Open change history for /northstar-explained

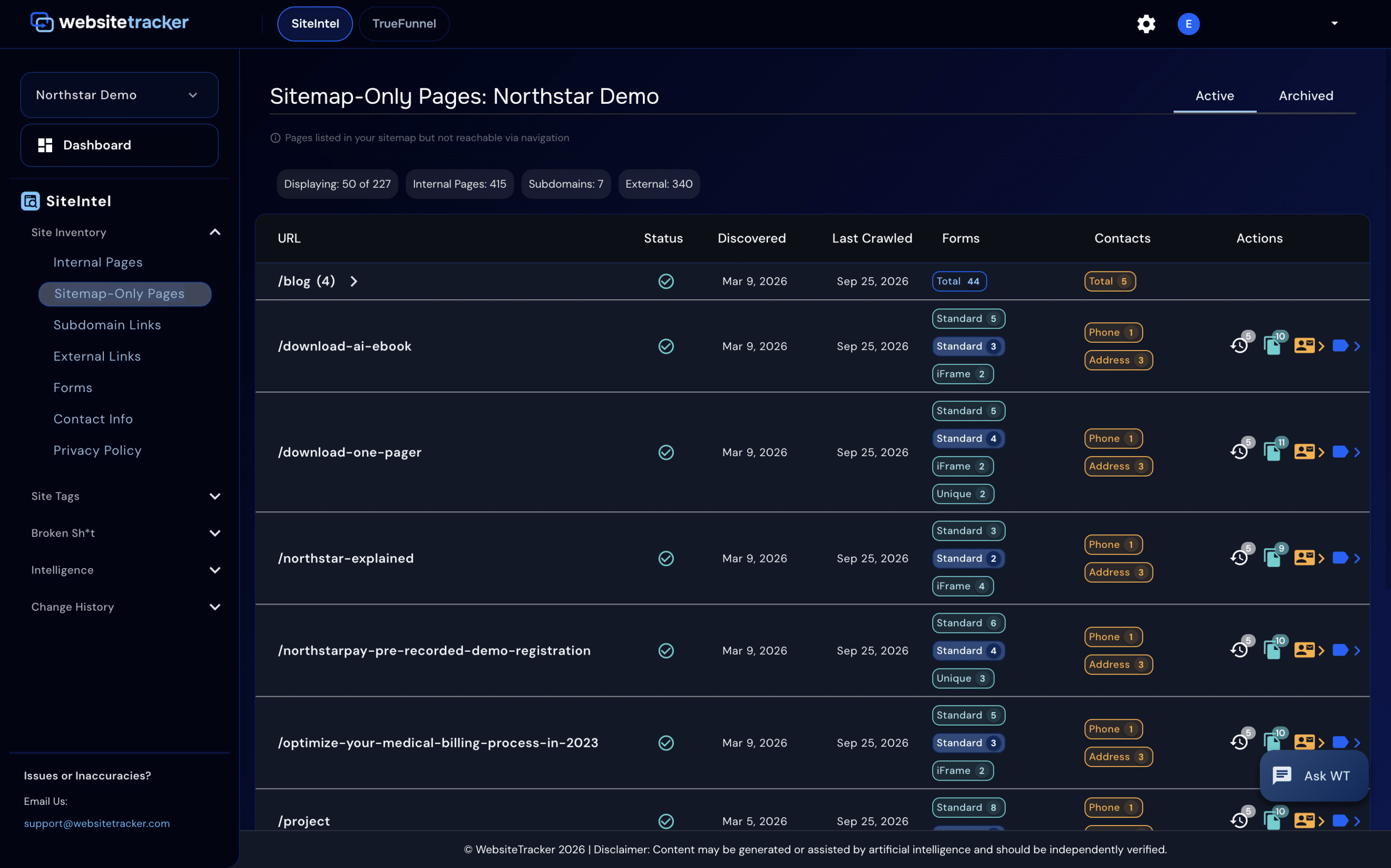(1240, 558)
